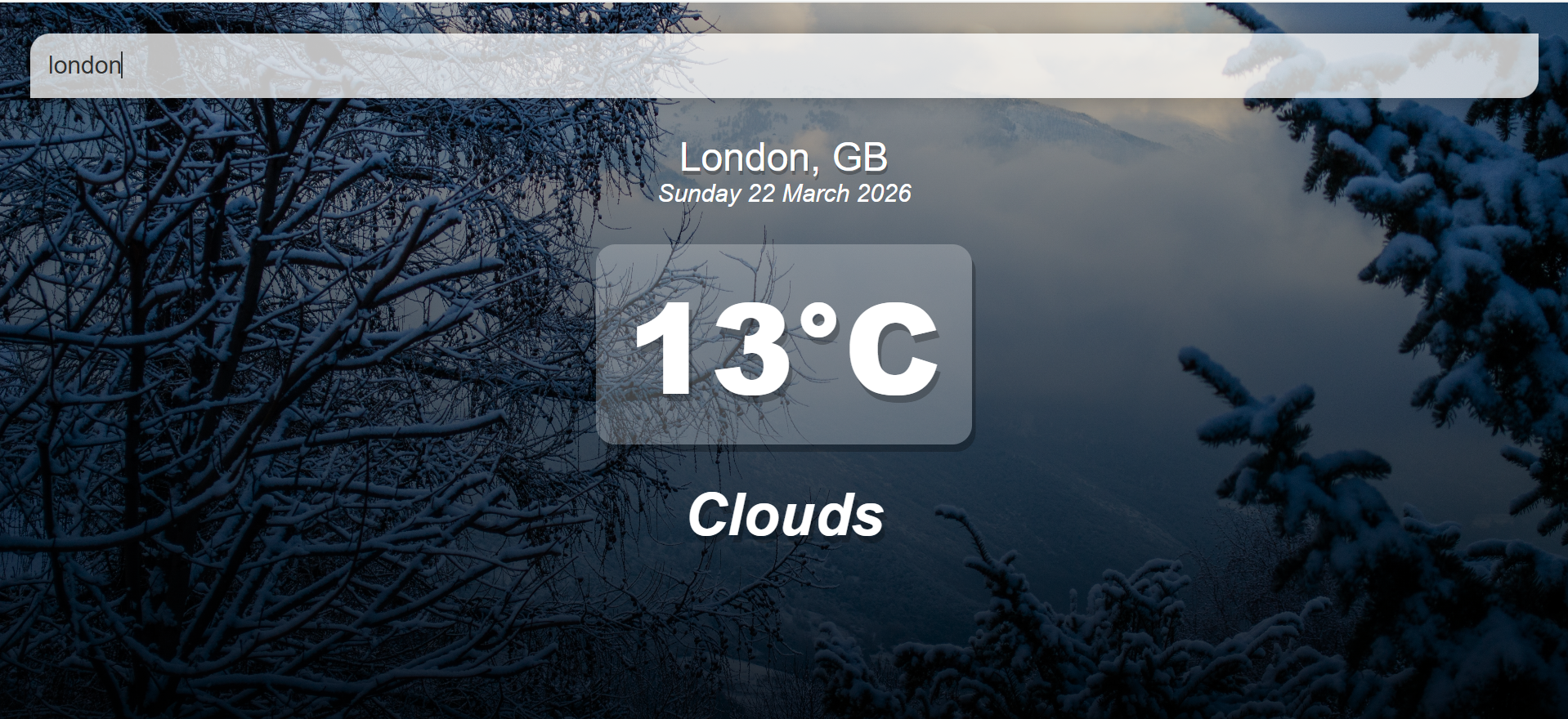Focus the city search input box
This screenshot has width=1568, height=719.
pos(784,65)
